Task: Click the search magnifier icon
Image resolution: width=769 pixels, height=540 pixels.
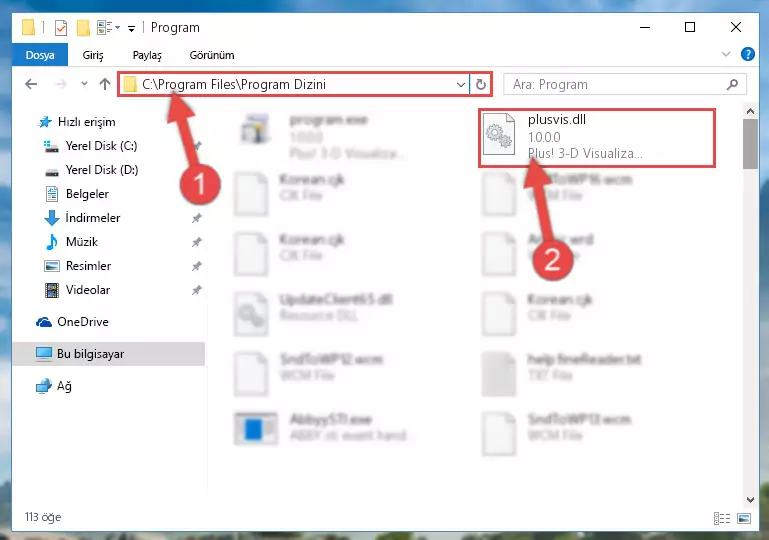Action: 732,84
